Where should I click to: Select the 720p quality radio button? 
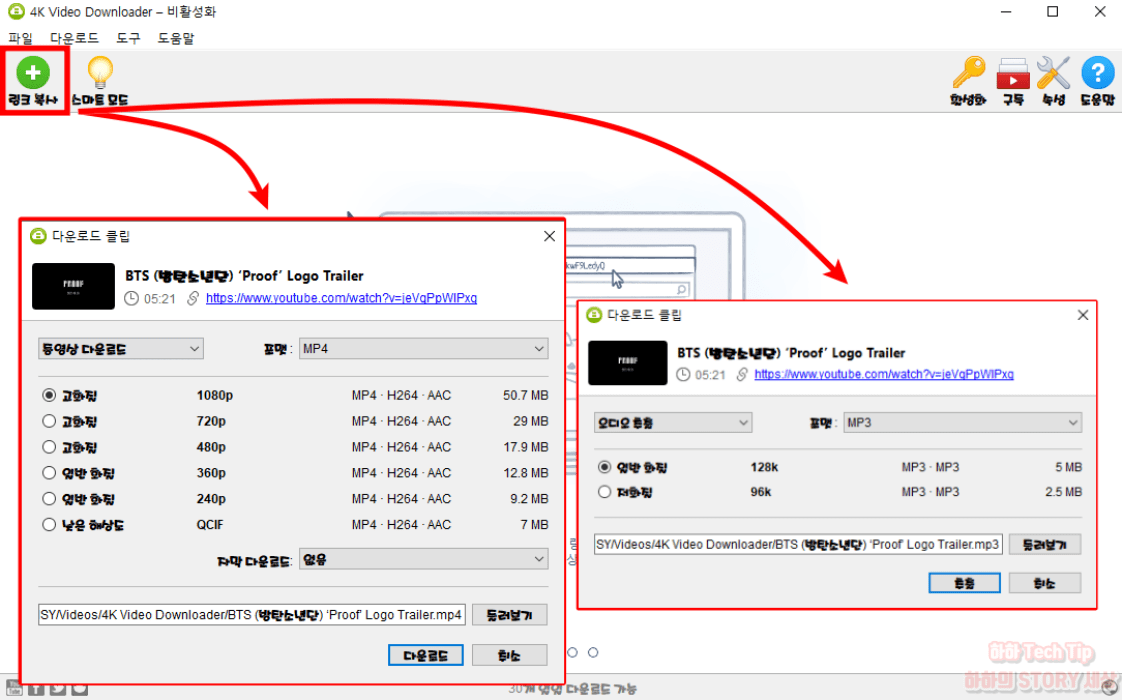tap(49, 421)
